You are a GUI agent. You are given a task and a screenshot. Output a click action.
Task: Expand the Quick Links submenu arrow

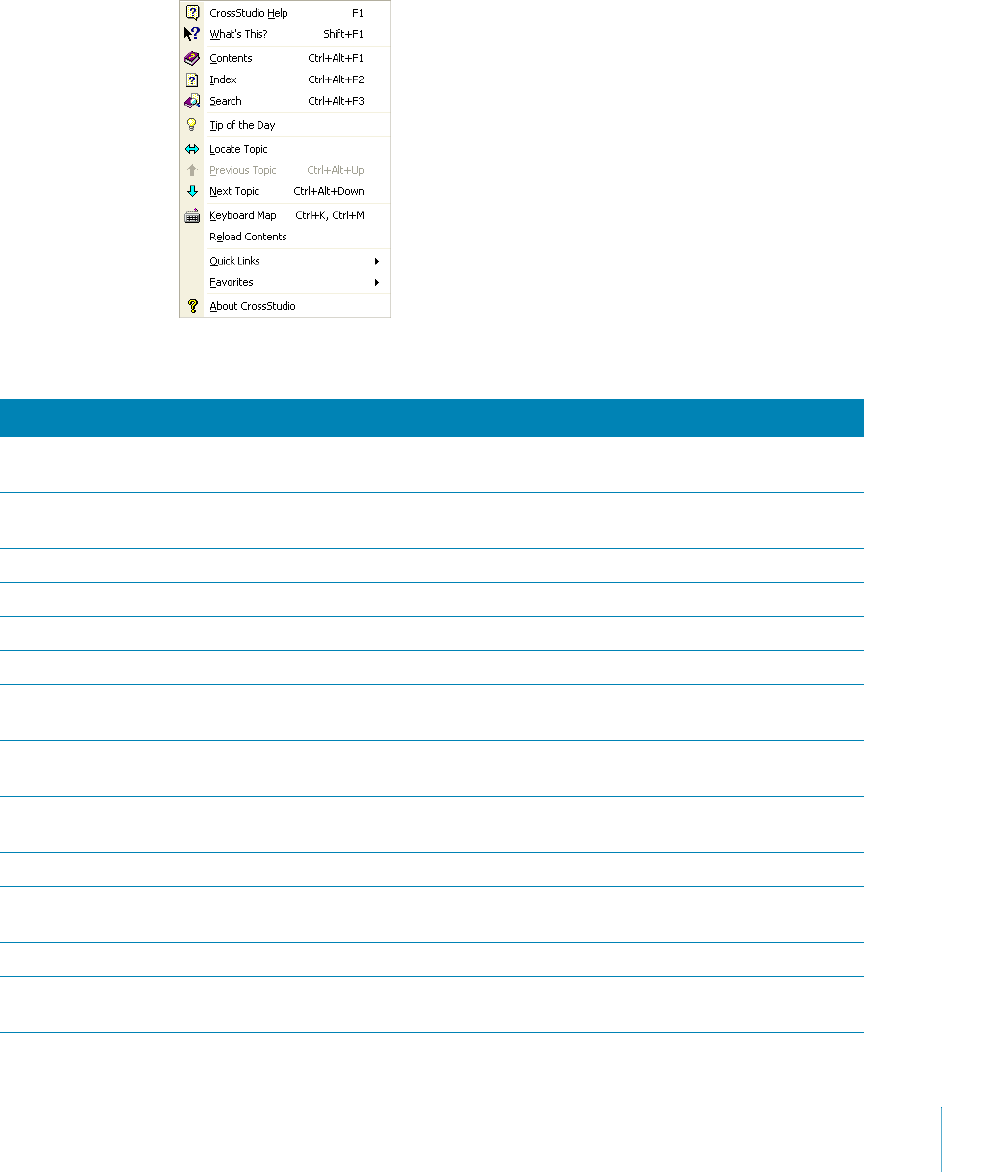click(377, 262)
